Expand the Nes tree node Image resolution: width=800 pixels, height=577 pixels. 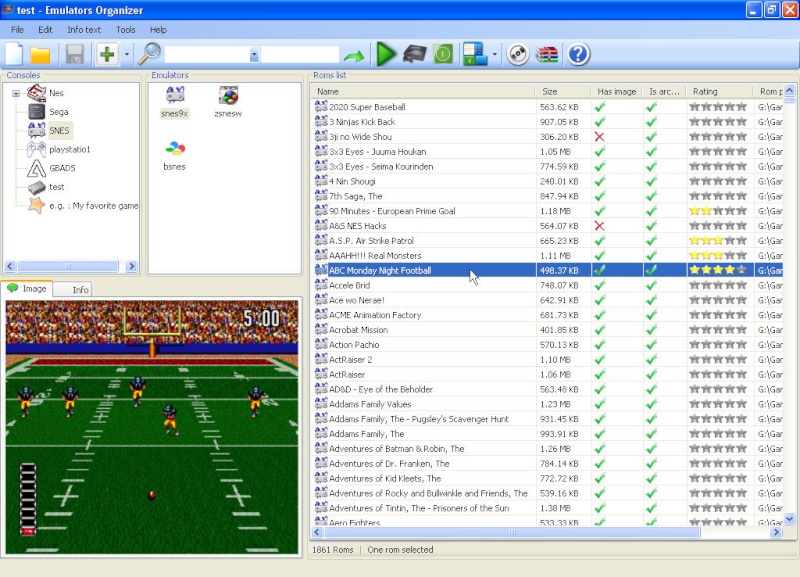click(16, 93)
